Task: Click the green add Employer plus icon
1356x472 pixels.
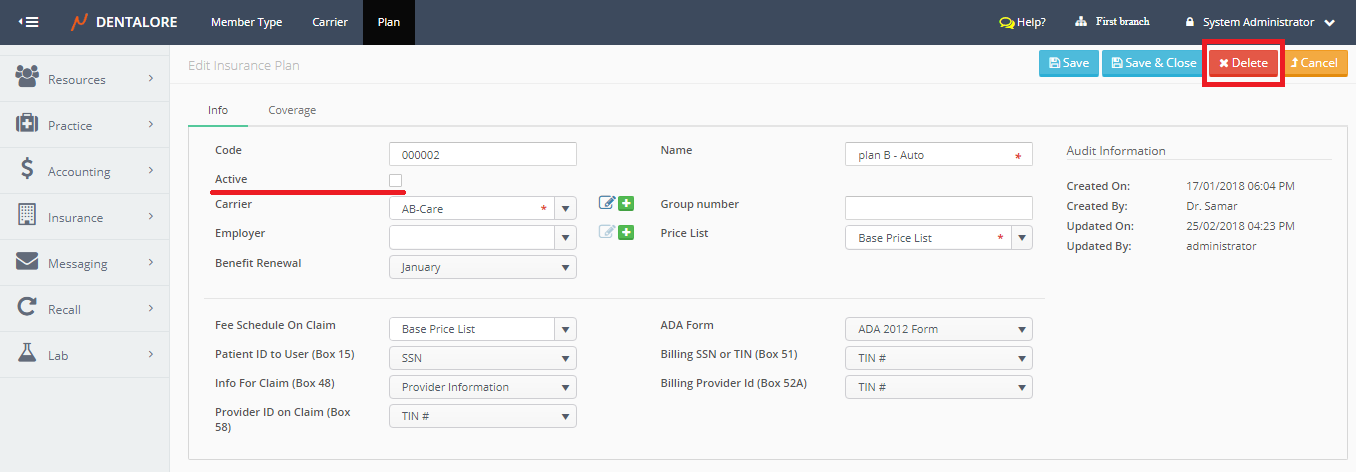Action: click(x=626, y=233)
